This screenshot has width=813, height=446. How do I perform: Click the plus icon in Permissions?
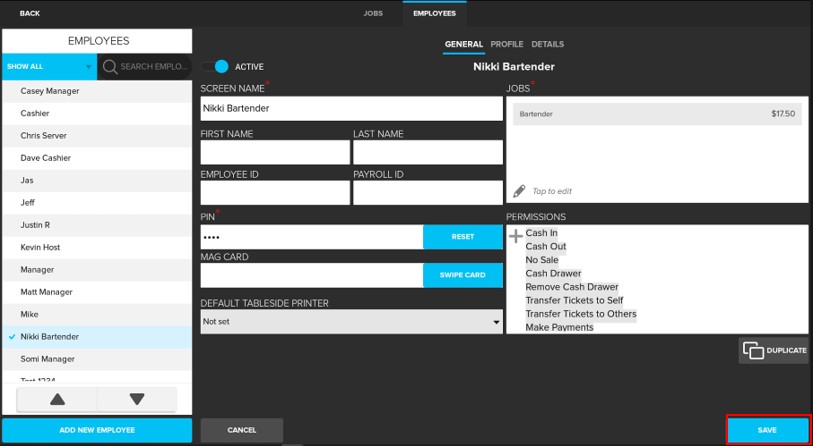point(516,237)
